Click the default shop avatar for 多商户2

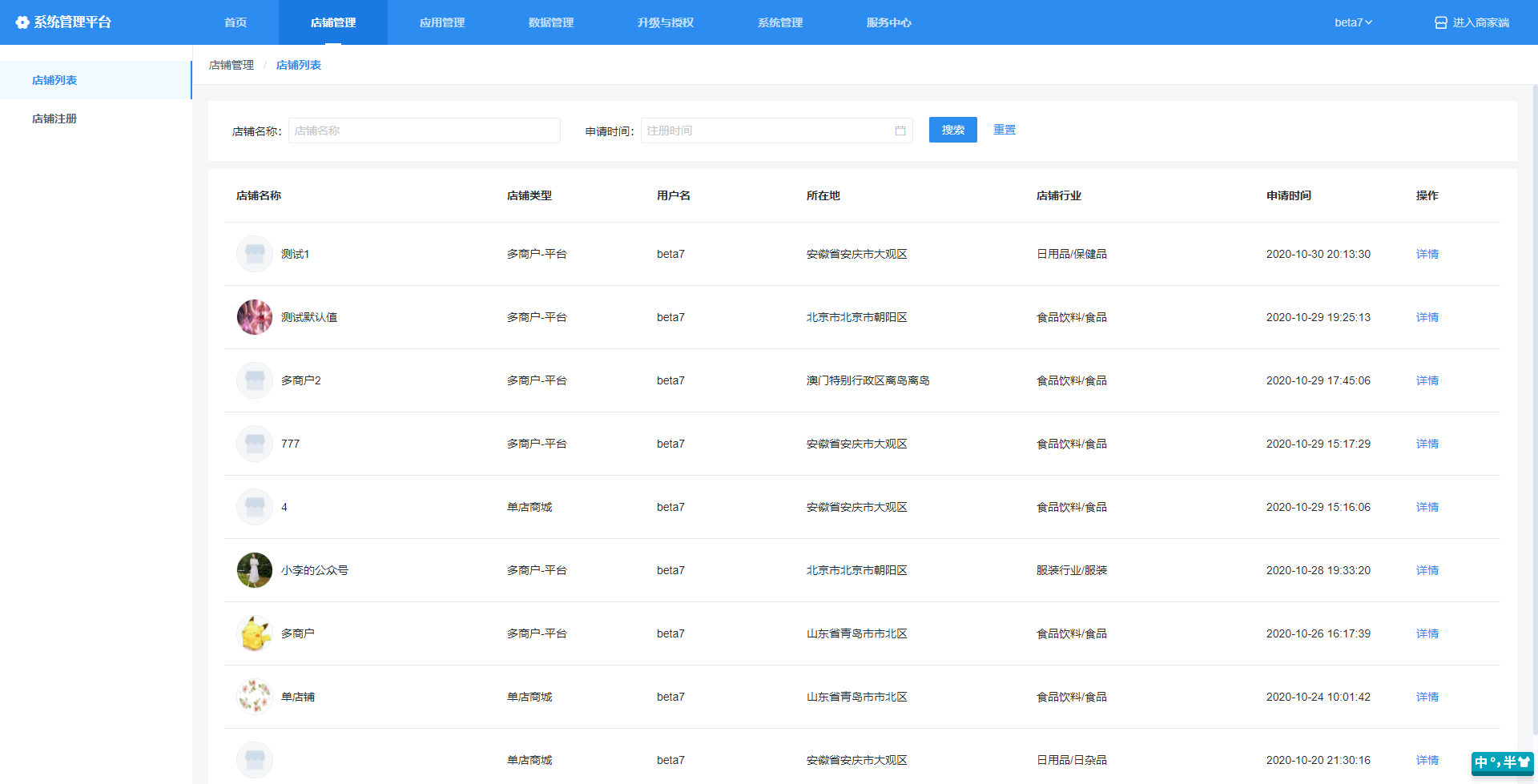(x=255, y=380)
